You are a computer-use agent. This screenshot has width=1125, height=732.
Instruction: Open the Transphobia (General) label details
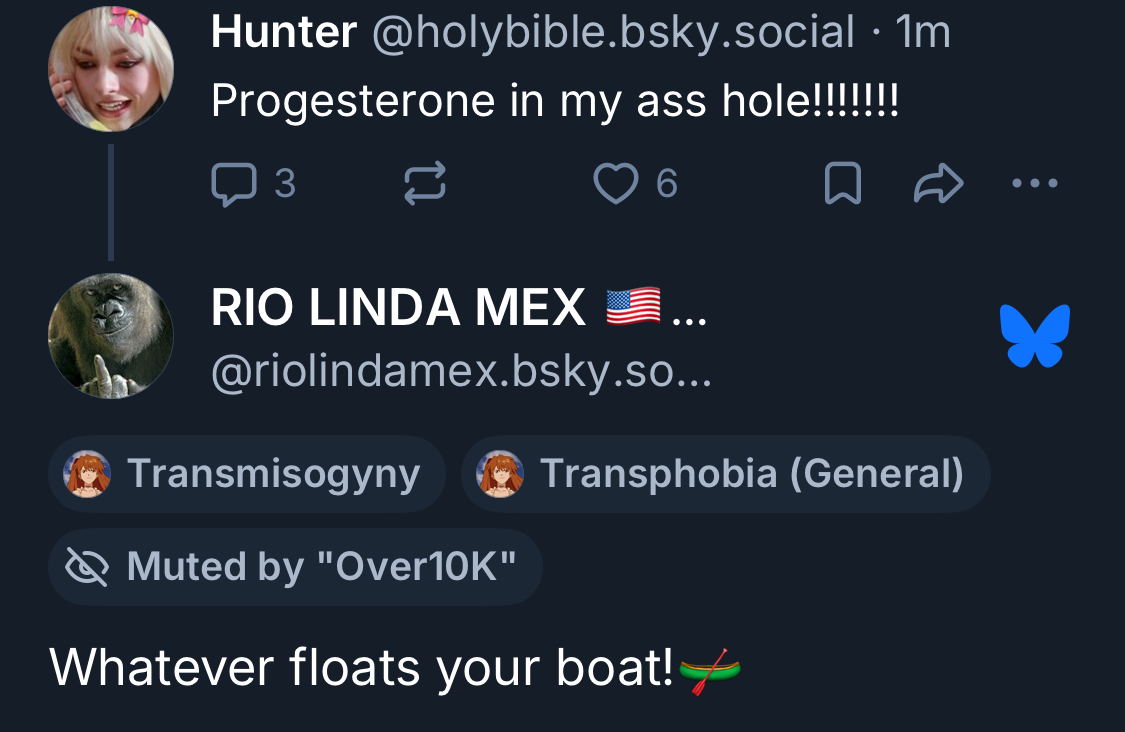coord(725,474)
